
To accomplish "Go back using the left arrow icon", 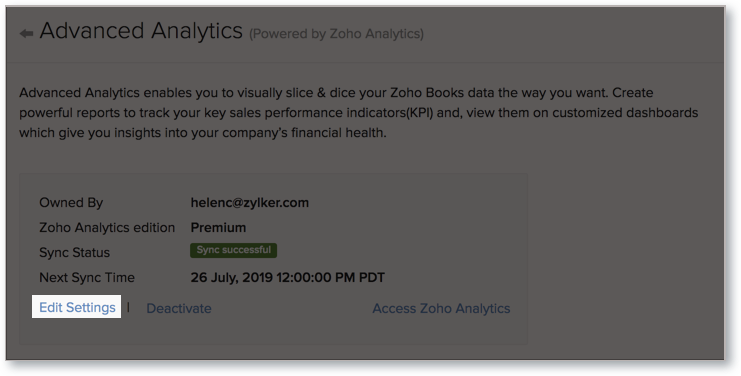I will point(26,34).
